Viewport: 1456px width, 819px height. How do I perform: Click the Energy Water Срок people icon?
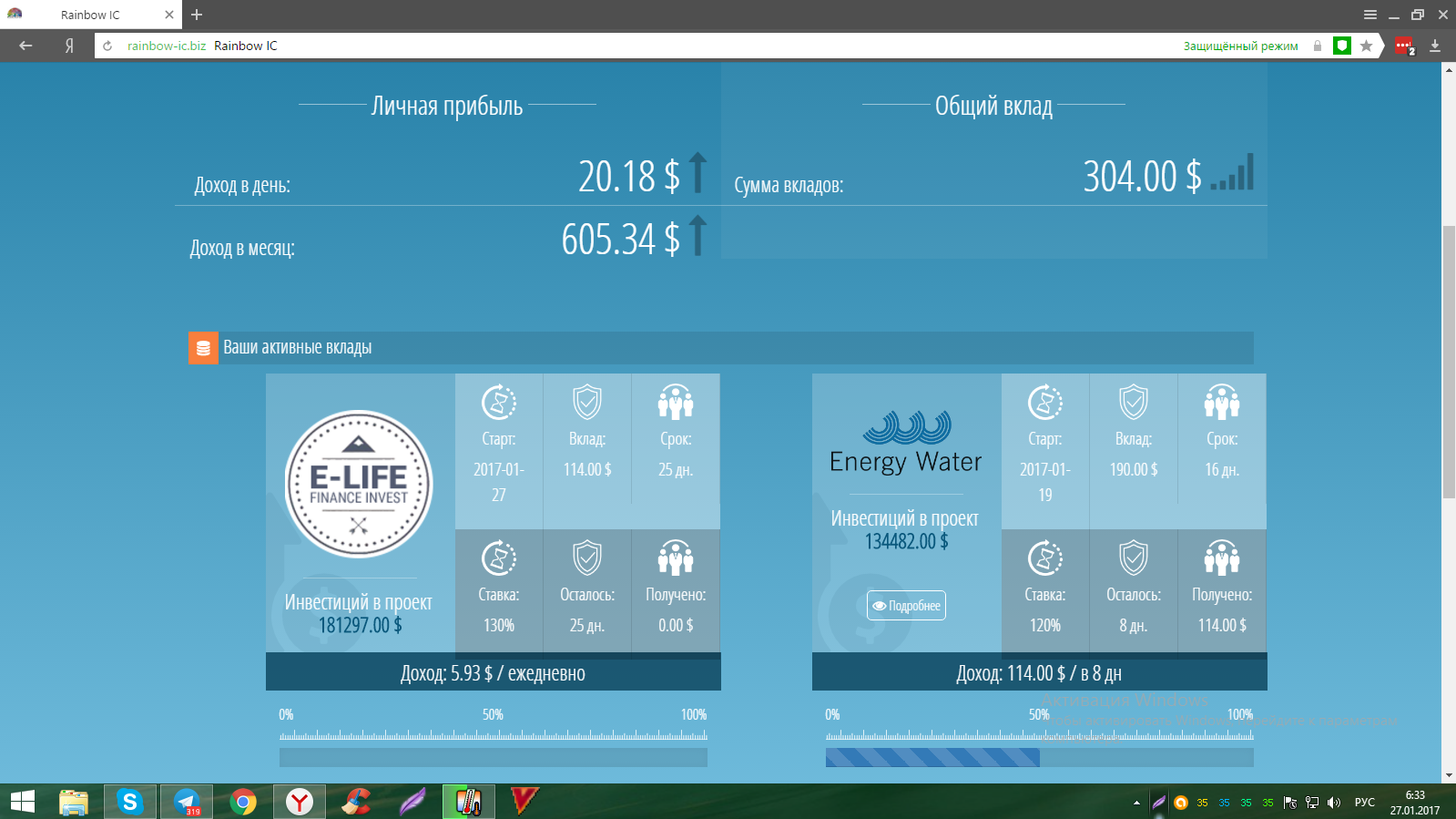coord(1222,402)
